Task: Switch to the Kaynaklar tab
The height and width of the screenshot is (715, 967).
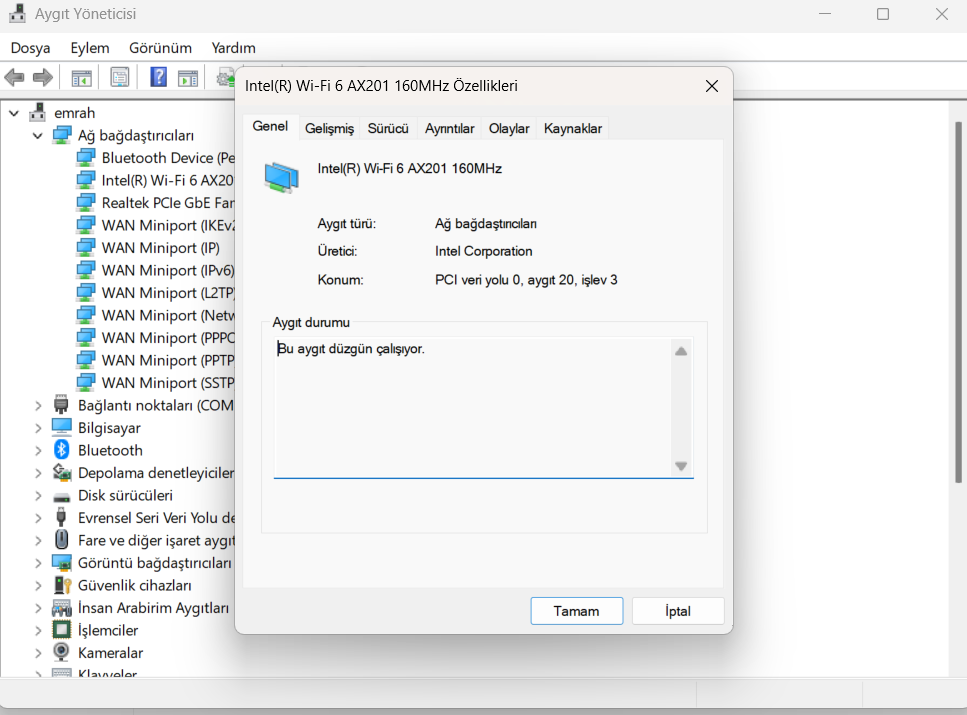Action: click(x=573, y=128)
